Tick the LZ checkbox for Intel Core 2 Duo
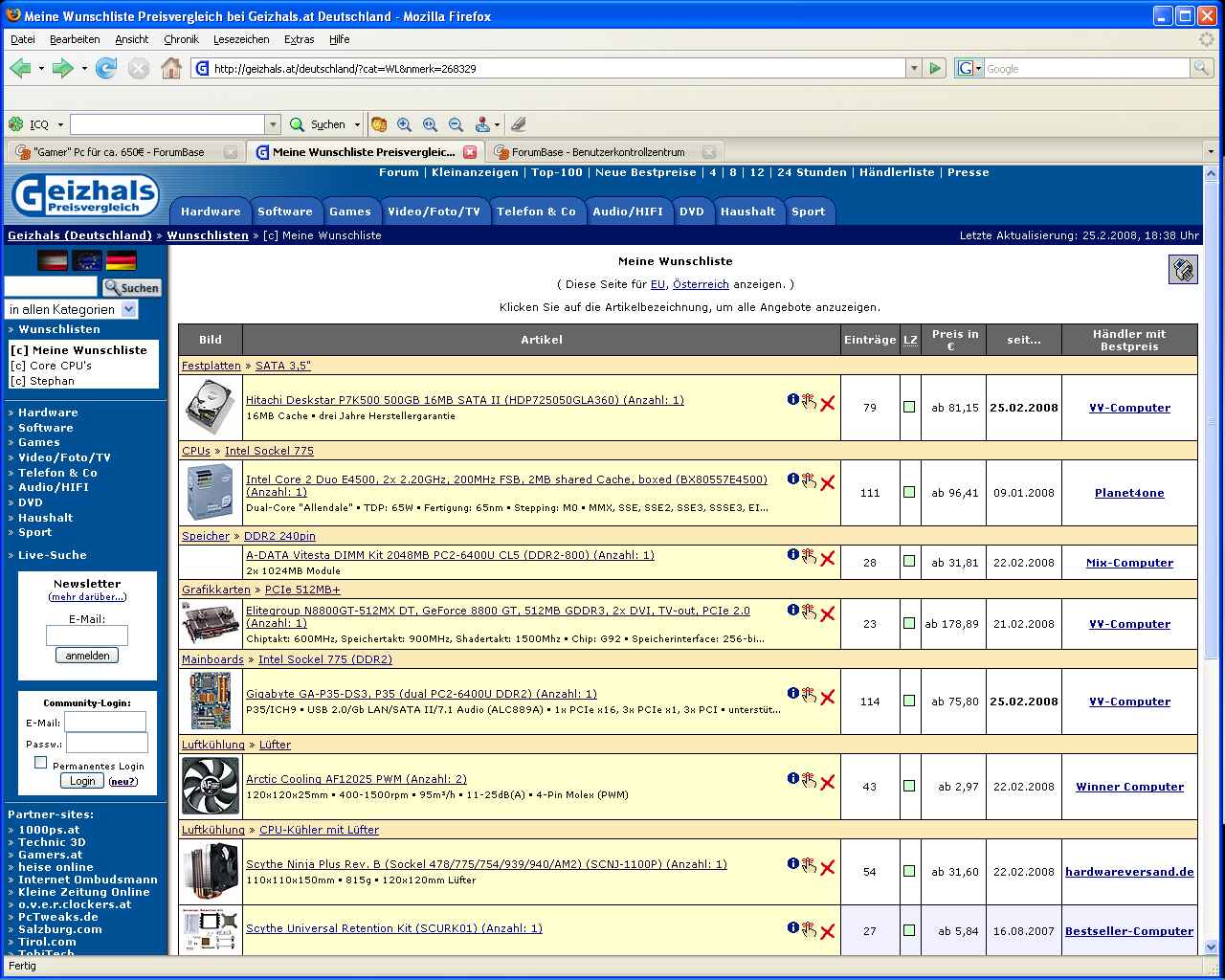The image size is (1225, 980). (909, 492)
